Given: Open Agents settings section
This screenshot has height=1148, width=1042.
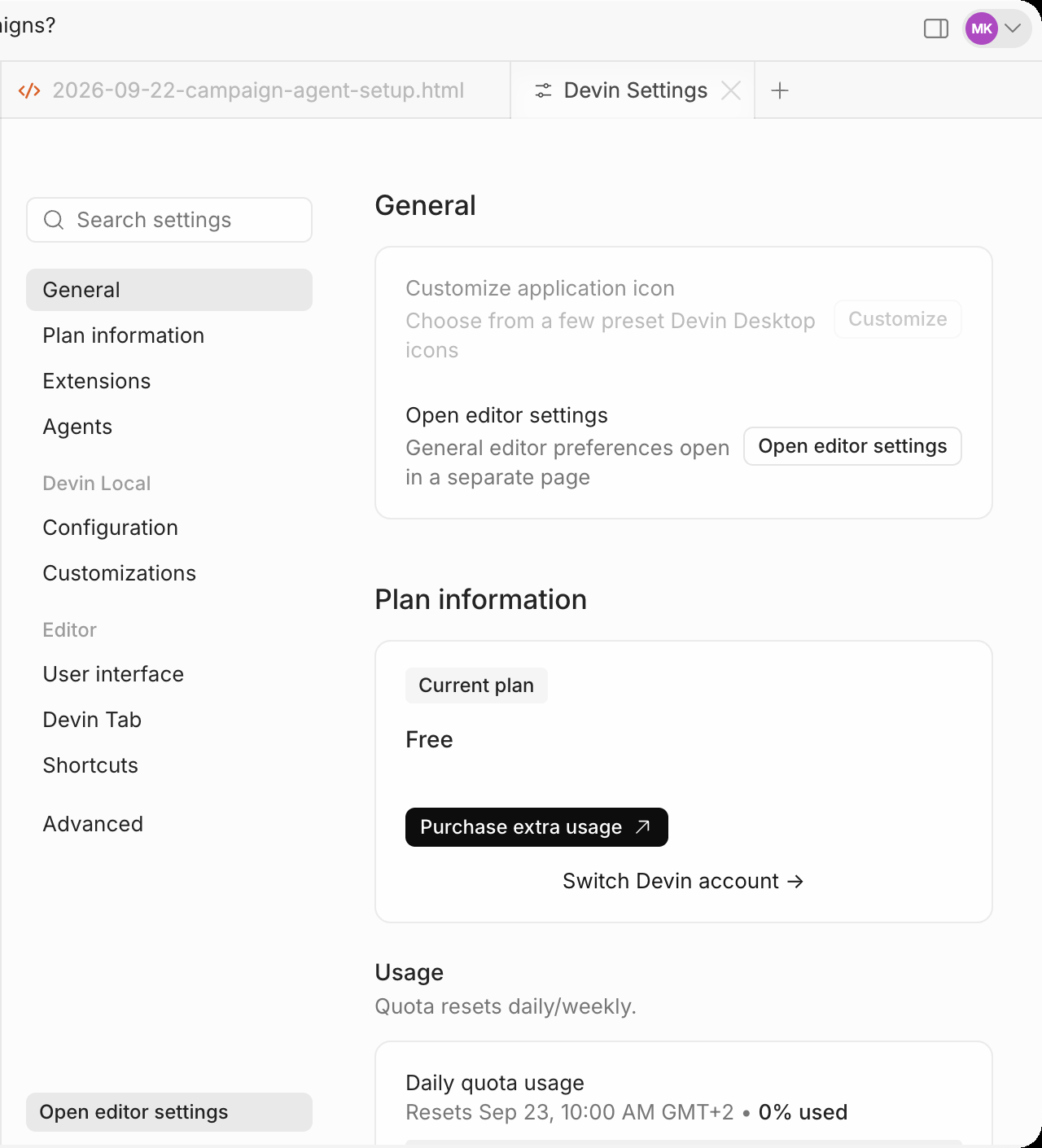Looking at the screenshot, I should [169, 427].
